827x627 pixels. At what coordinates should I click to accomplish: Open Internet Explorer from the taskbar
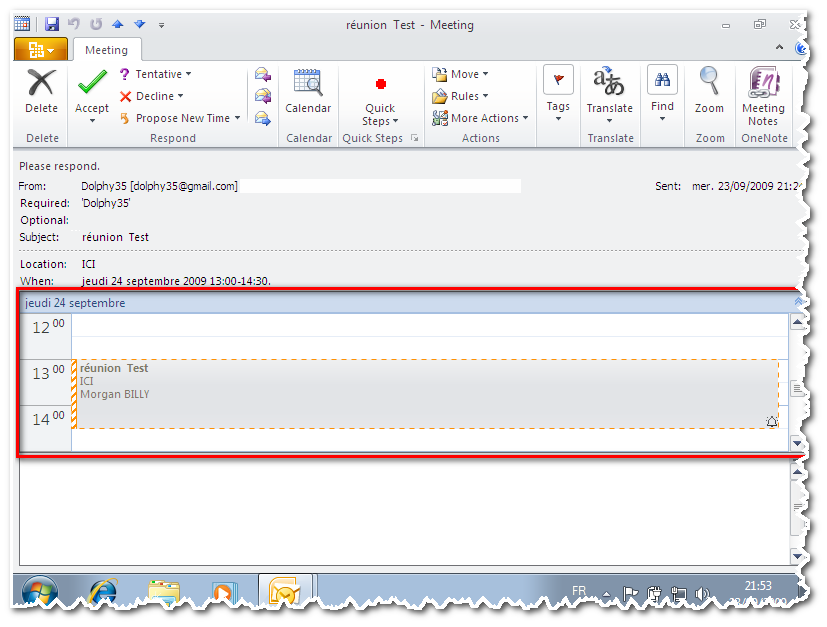pyautogui.click(x=104, y=591)
